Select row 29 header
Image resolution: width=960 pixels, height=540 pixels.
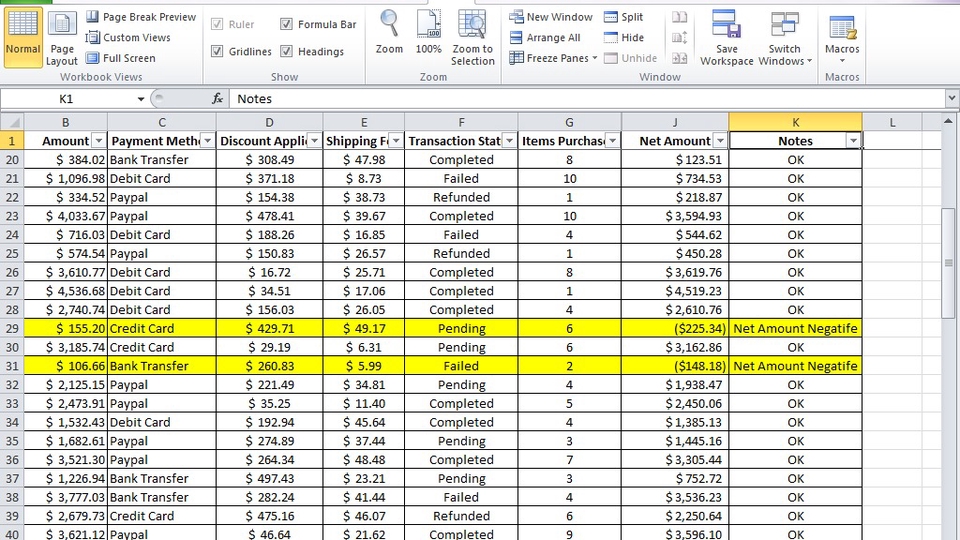click(x=12, y=328)
